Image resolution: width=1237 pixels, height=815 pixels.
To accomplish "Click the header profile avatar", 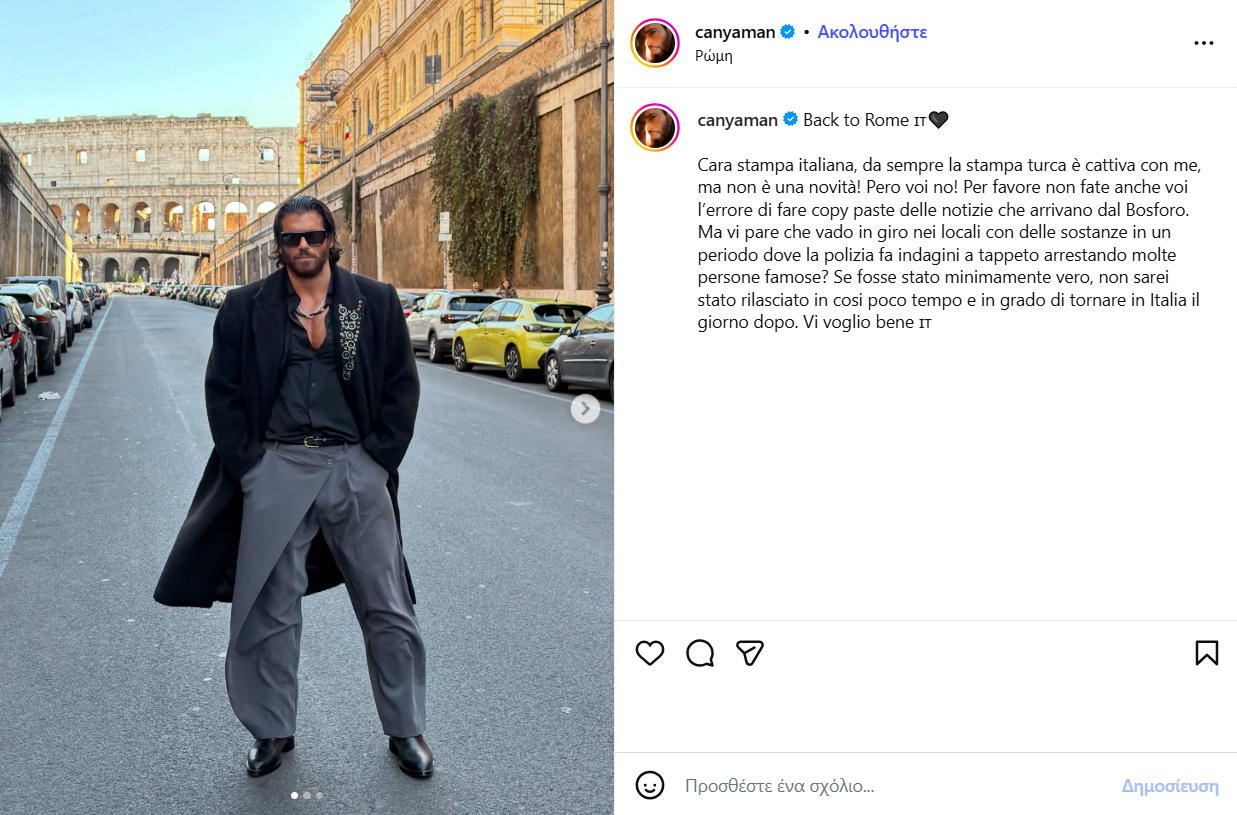I will click(655, 43).
